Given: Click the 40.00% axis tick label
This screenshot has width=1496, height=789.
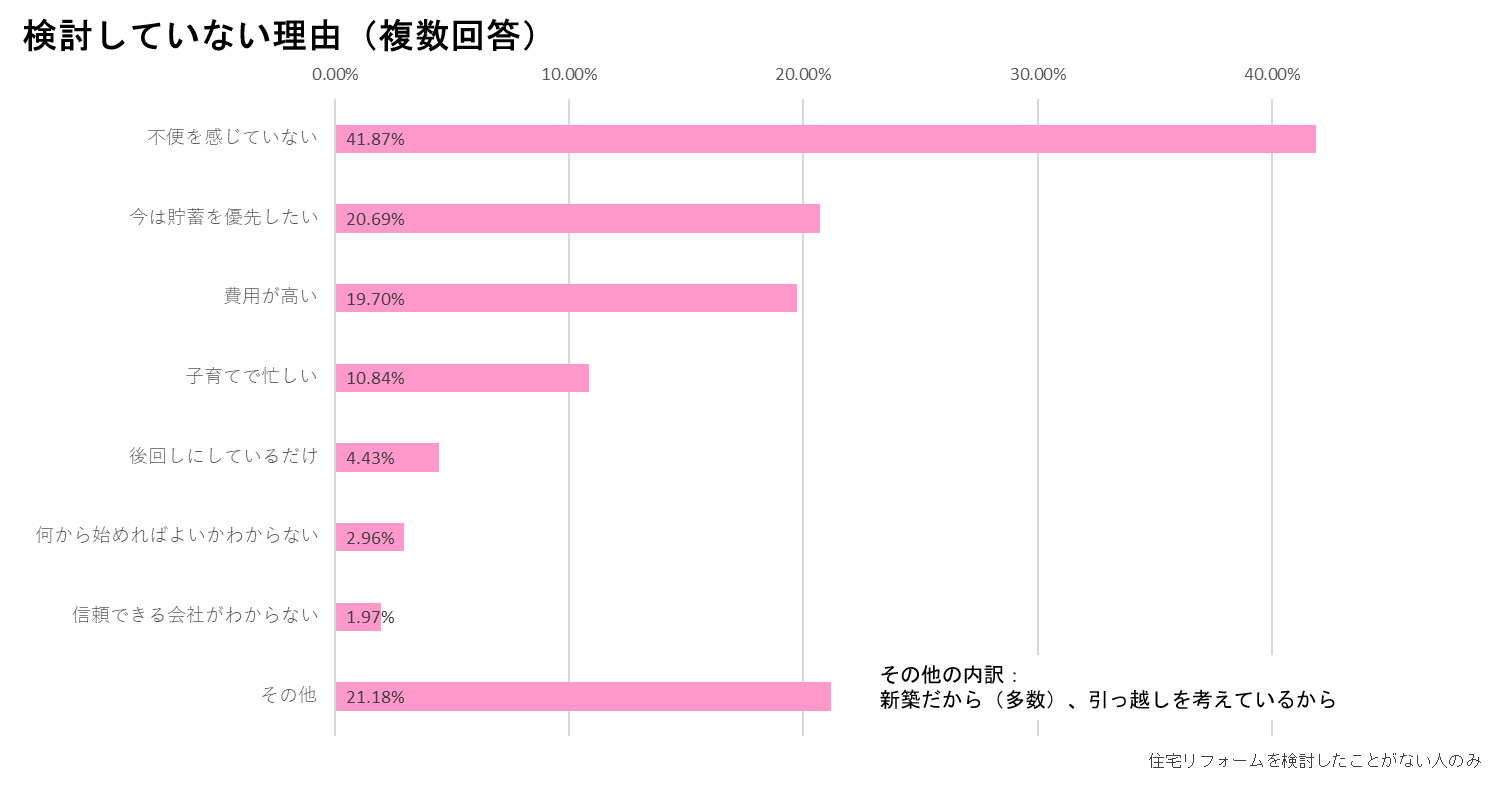Looking at the screenshot, I should click(x=1272, y=75).
